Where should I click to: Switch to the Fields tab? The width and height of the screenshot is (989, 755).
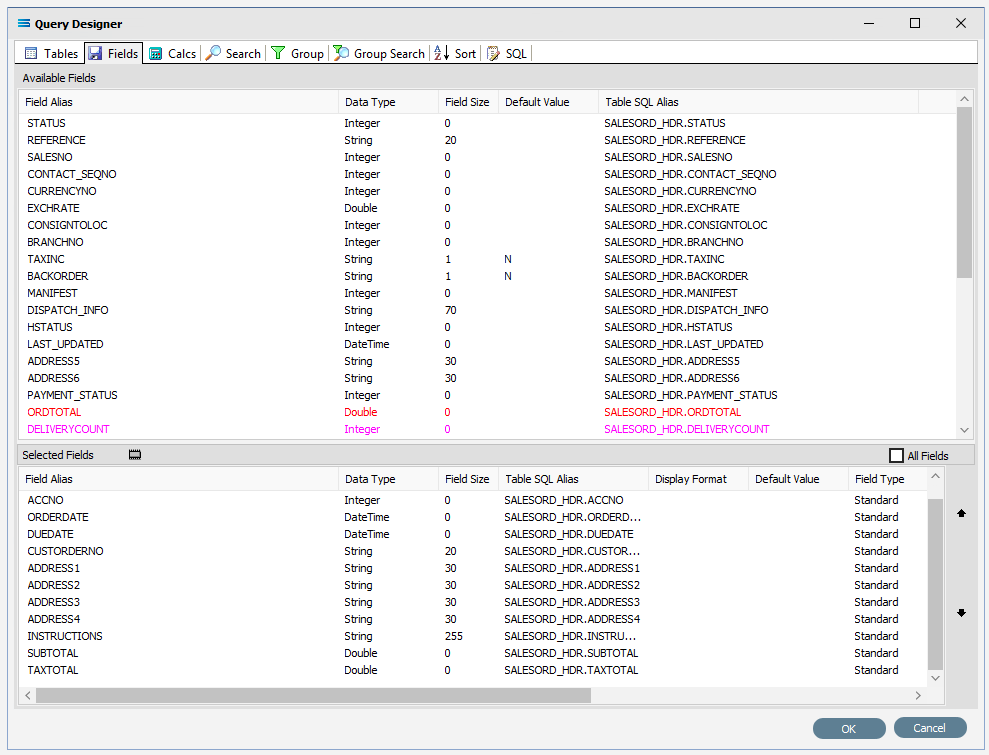(x=114, y=54)
